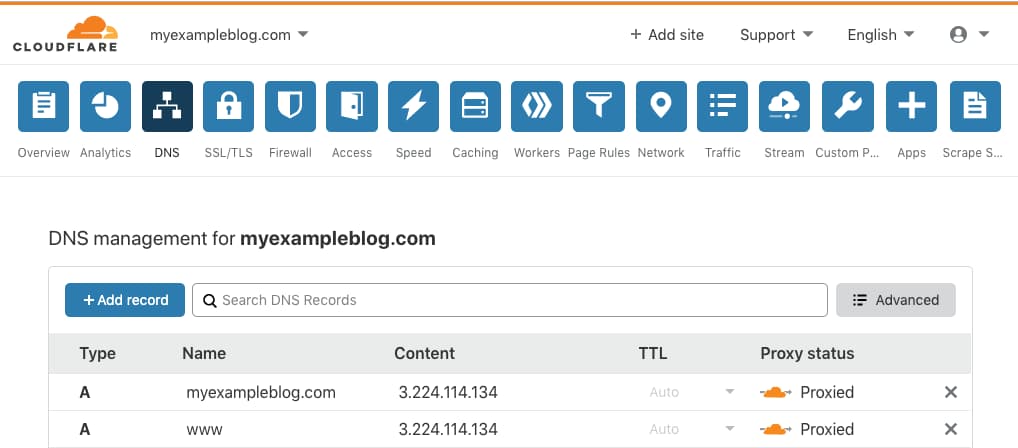The height and width of the screenshot is (448, 1018).
Task: Open the Analytics pie chart icon
Action: [105, 106]
